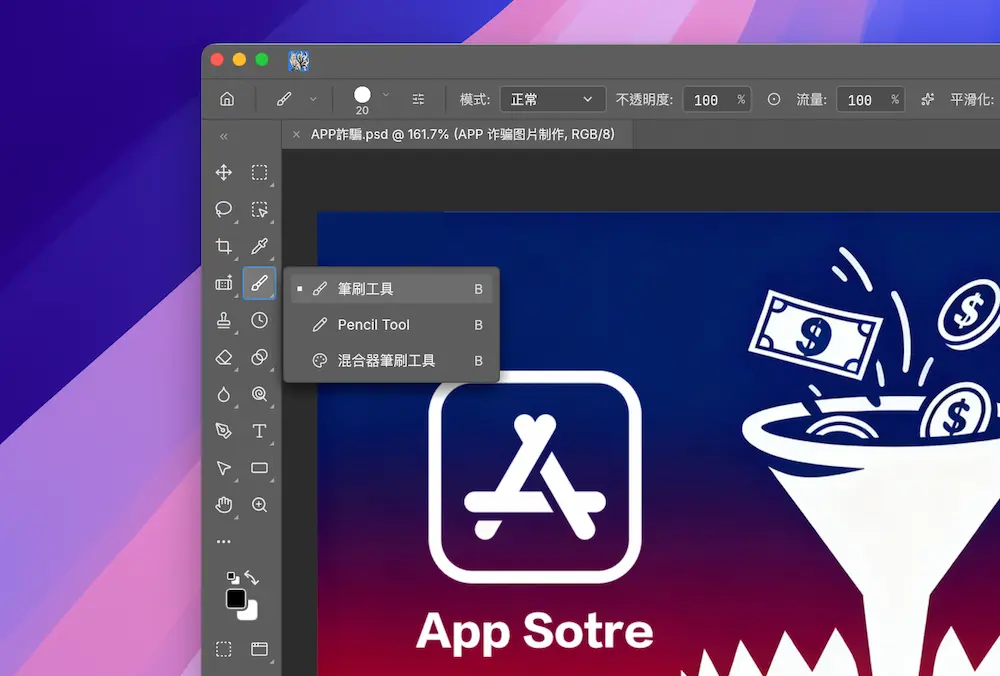Select the Gradient tool icon
The image size is (1000, 676).
[260, 357]
